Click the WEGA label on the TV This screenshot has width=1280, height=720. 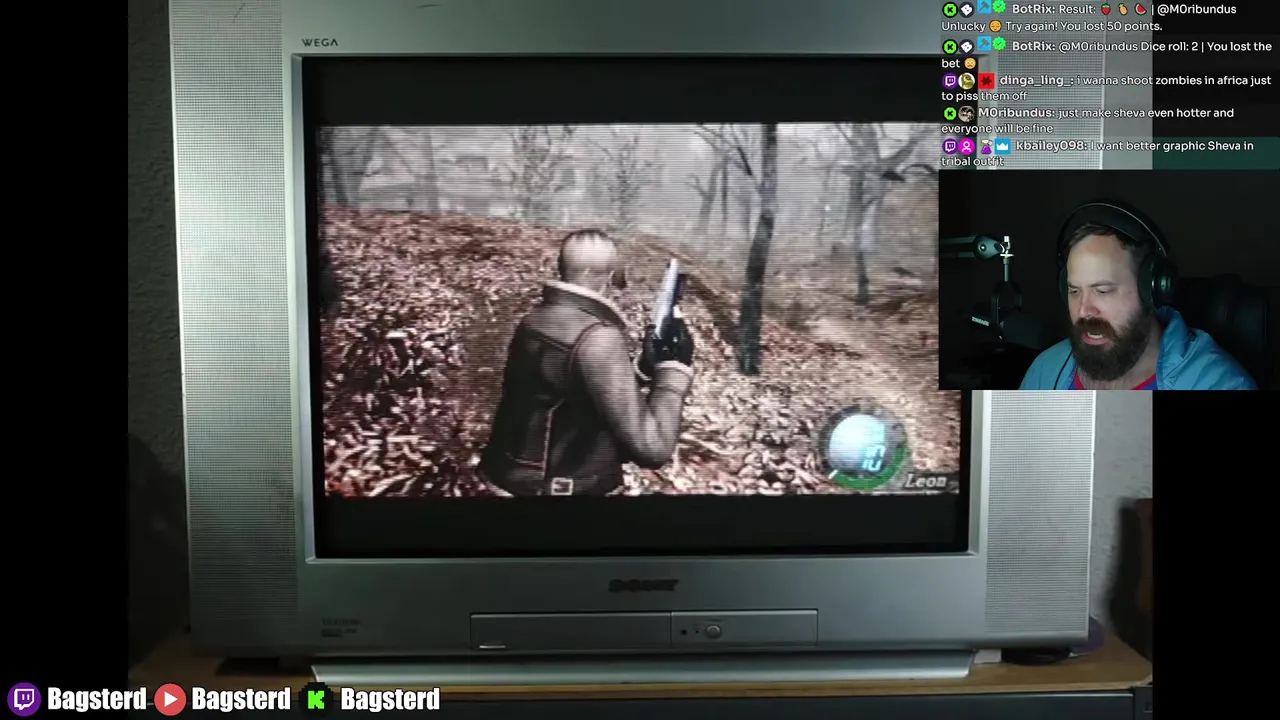(320, 42)
